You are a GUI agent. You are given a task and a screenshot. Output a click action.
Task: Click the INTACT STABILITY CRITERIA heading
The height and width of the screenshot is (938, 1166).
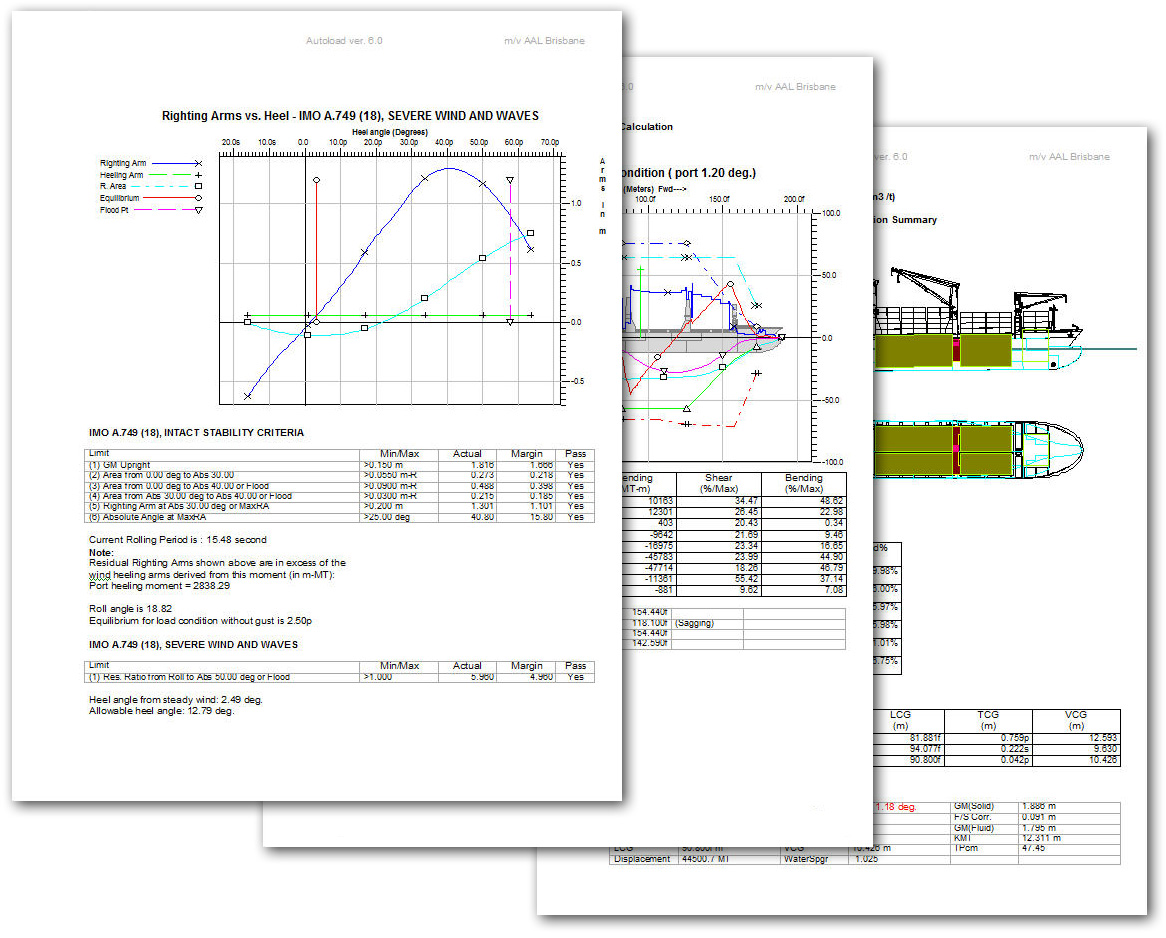click(x=197, y=433)
